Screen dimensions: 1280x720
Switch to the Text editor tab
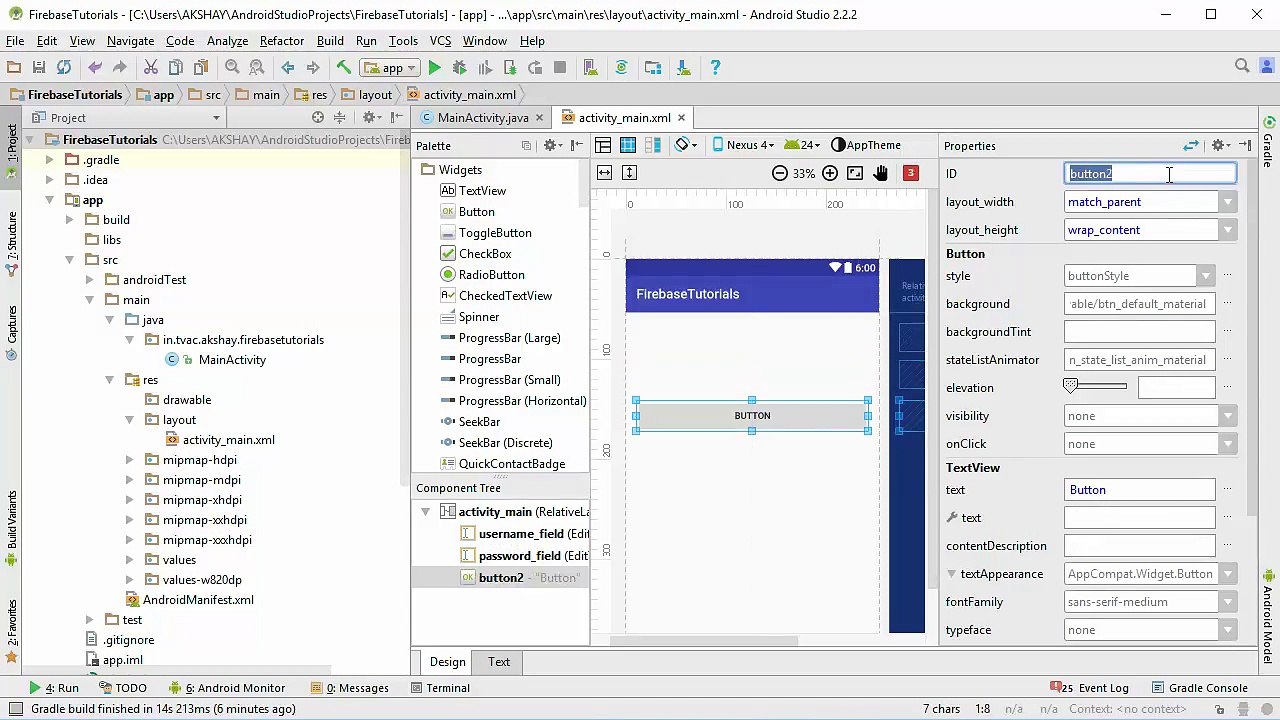tap(499, 662)
